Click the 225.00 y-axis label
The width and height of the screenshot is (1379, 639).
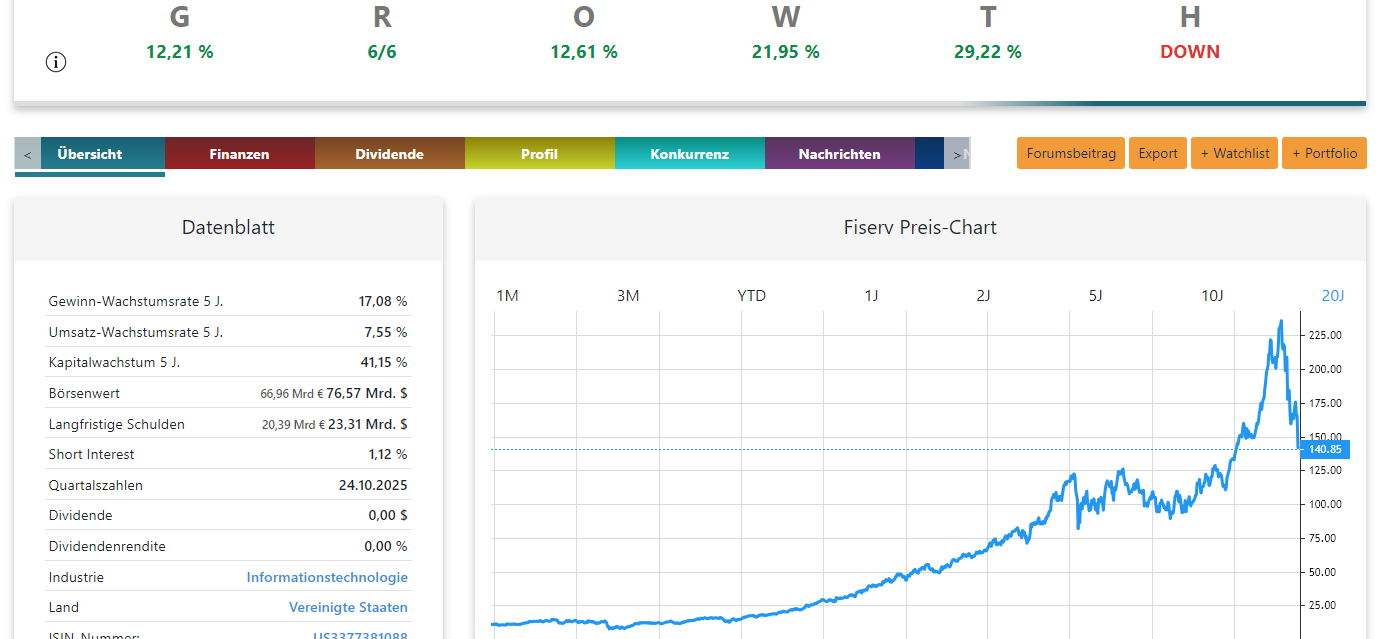coord(1325,335)
